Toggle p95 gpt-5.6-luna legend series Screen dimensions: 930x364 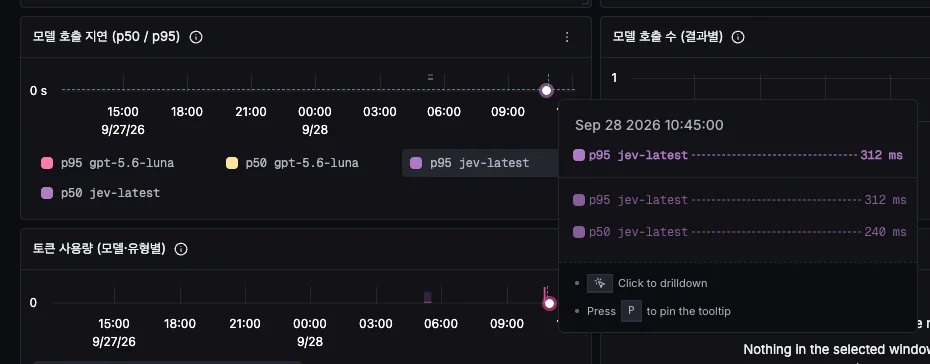click(x=107, y=163)
